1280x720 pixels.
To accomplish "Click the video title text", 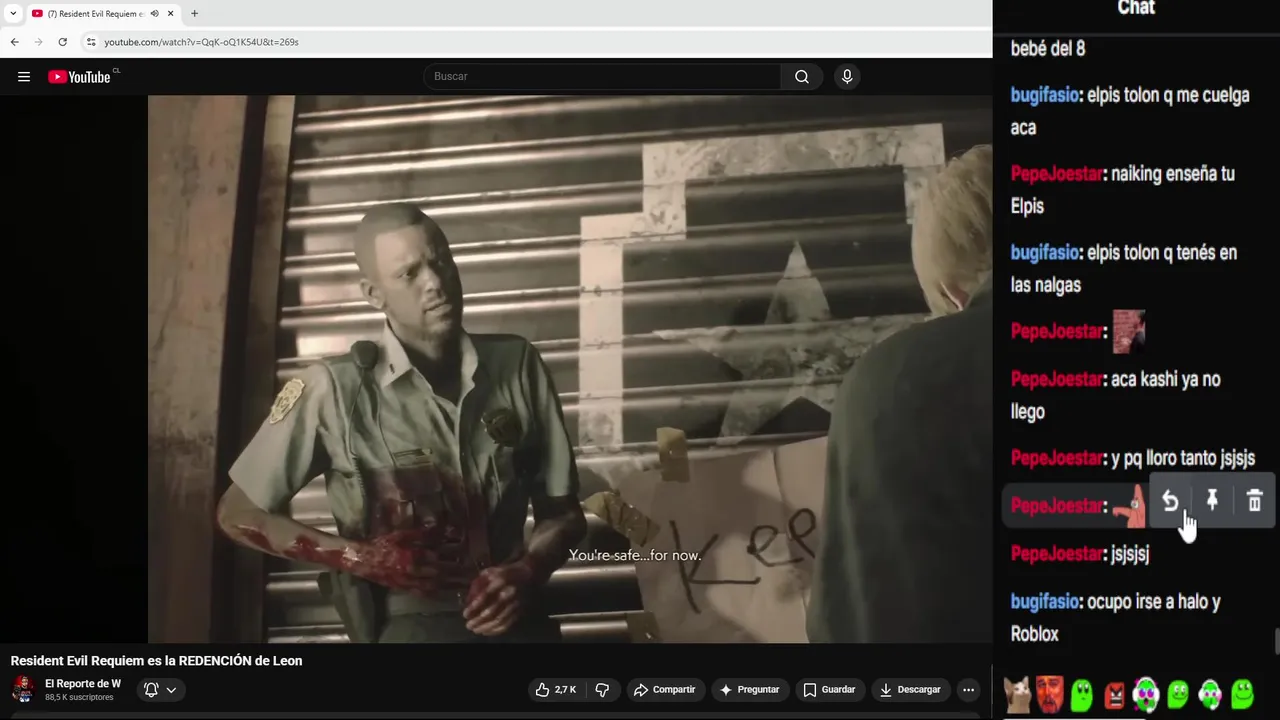I will [x=156, y=661].
